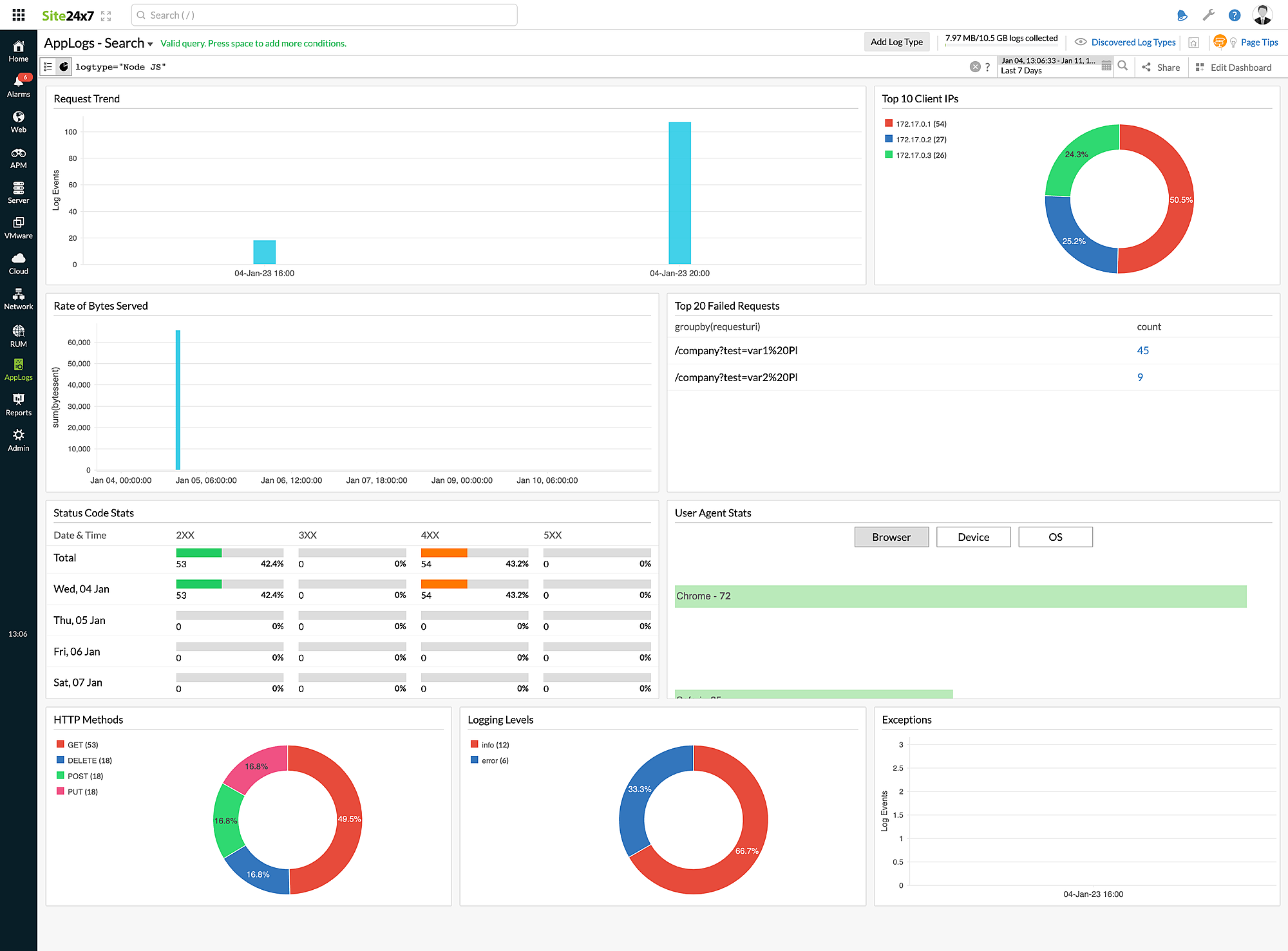Click the magnifier icon next to the date range
Screen dimensions: 1288x951
(1122, 66)
